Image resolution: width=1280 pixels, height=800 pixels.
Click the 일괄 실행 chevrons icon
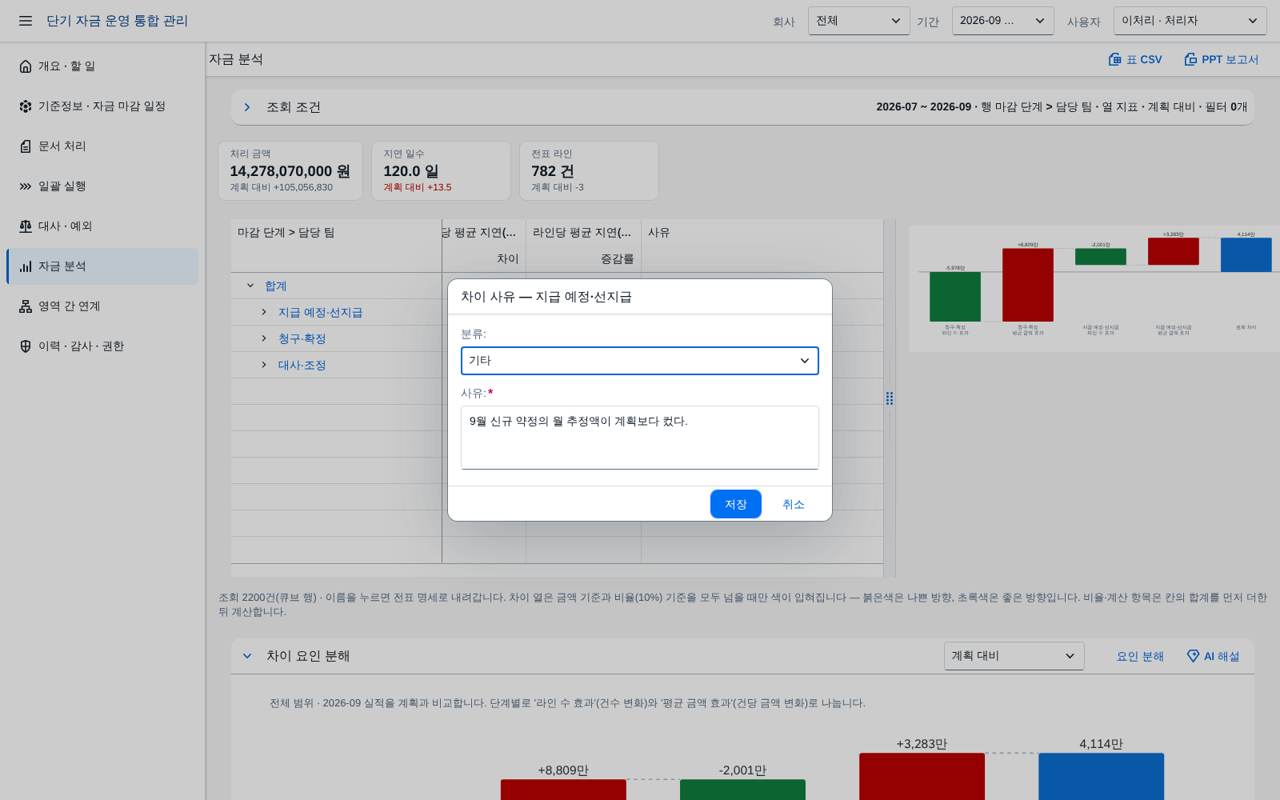[x=26, y=186]
